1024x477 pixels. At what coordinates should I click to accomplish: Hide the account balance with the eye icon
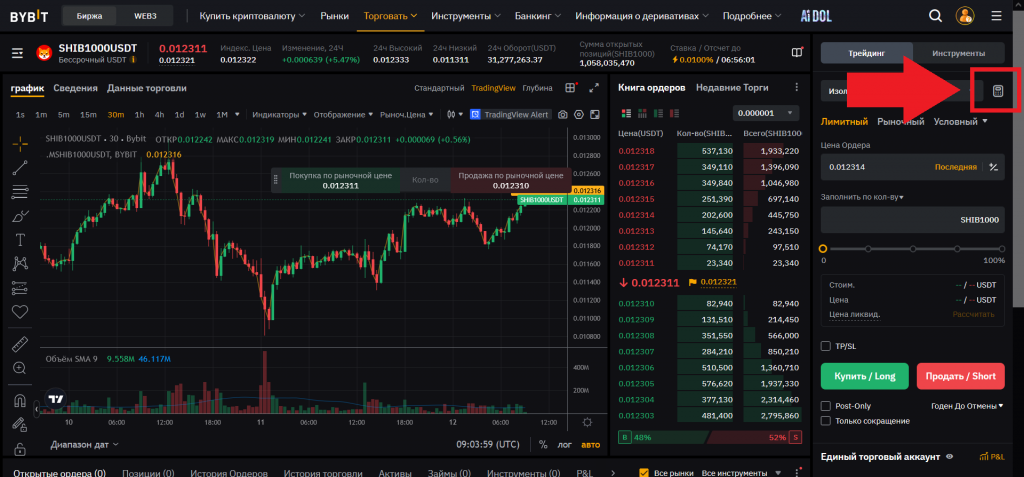click(950, 457)
